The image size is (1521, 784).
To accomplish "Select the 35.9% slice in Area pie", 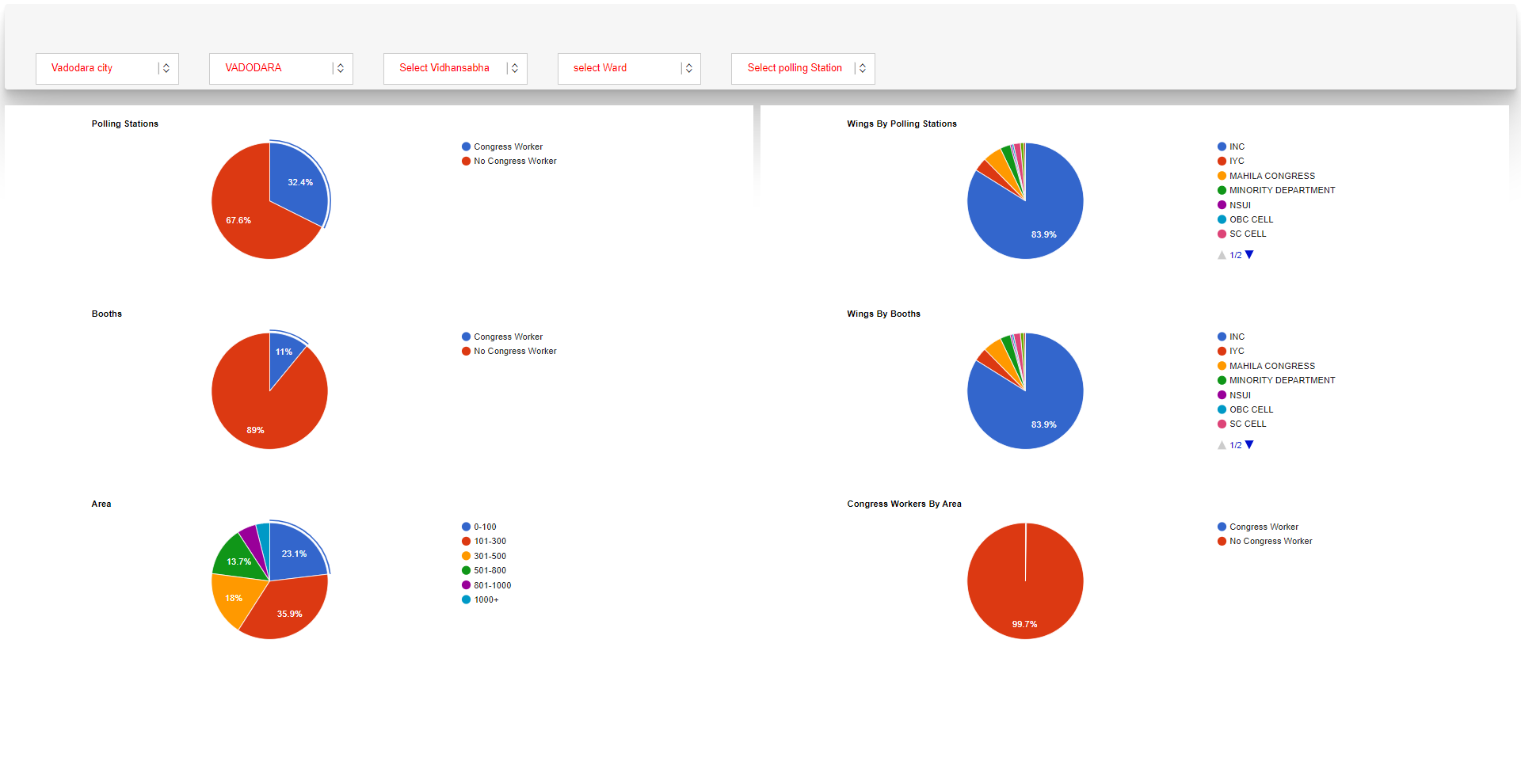I will (289, 608).
